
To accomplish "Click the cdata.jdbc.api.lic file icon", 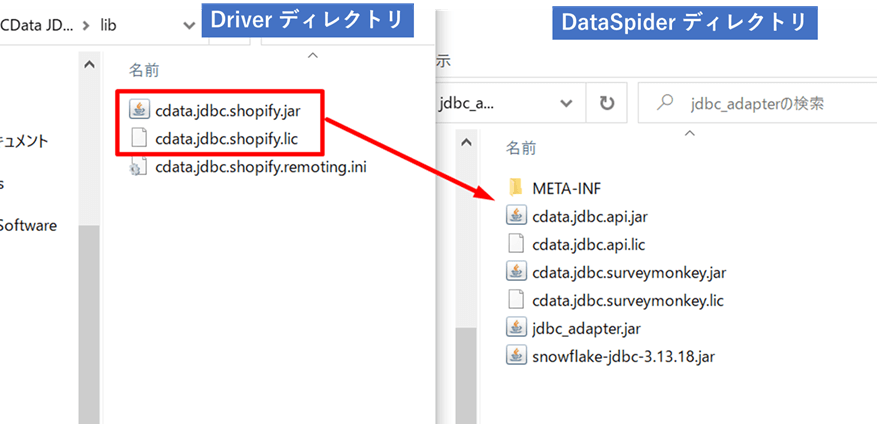I will pyautogui.click(x=516, y=244).
